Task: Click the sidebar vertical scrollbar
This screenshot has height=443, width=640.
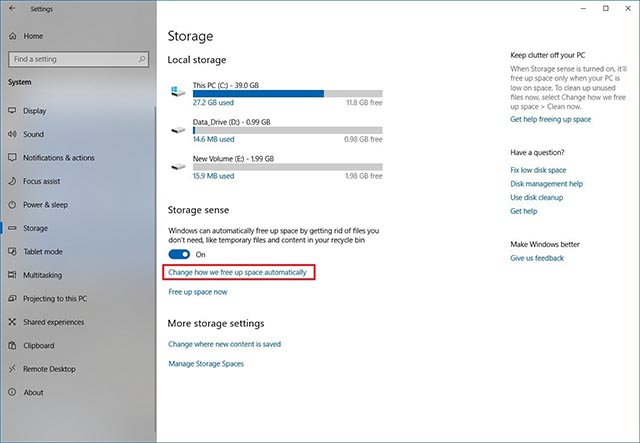Action: pyautogui.click(x=155, y=269)
